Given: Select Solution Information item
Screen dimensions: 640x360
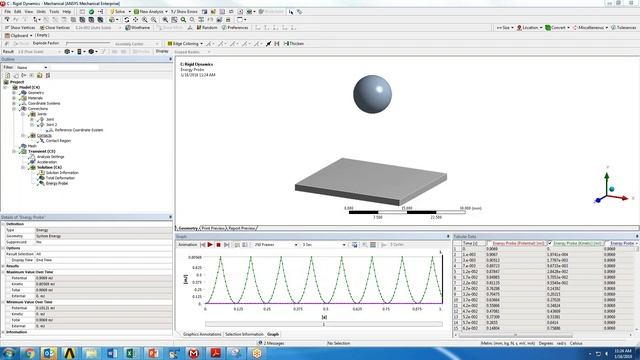Looking at the screenshot, I should 62,173.
